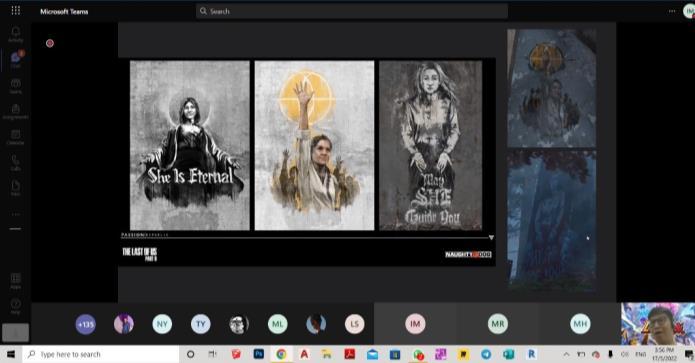Switch to Chrome on the taskbar
This screenshot has height=363, width=695.
281,354
